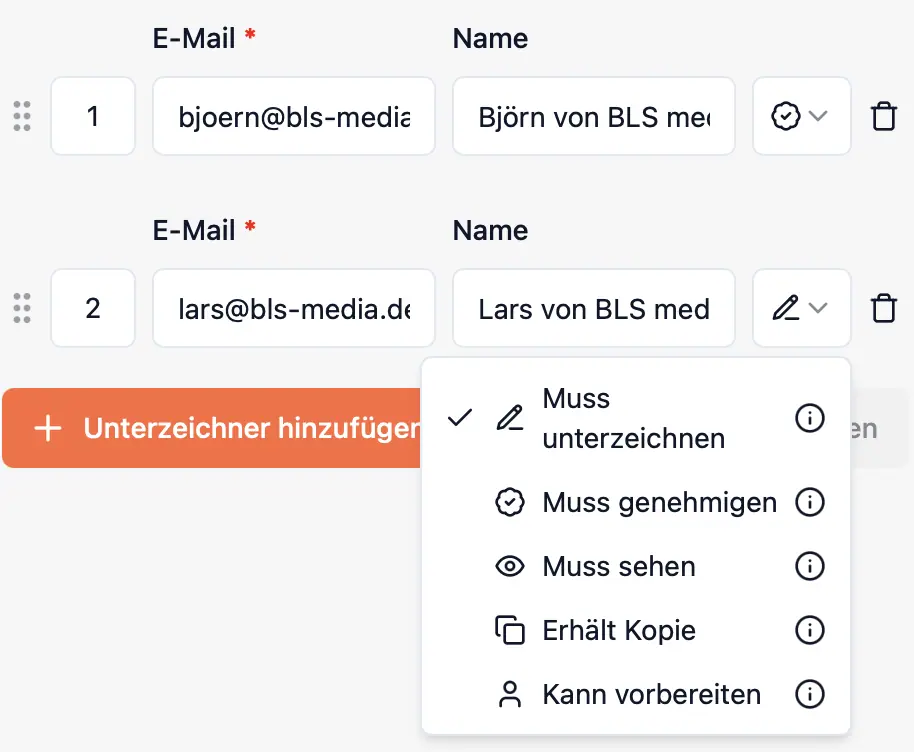Click the drag handle of signer 1

21,115
